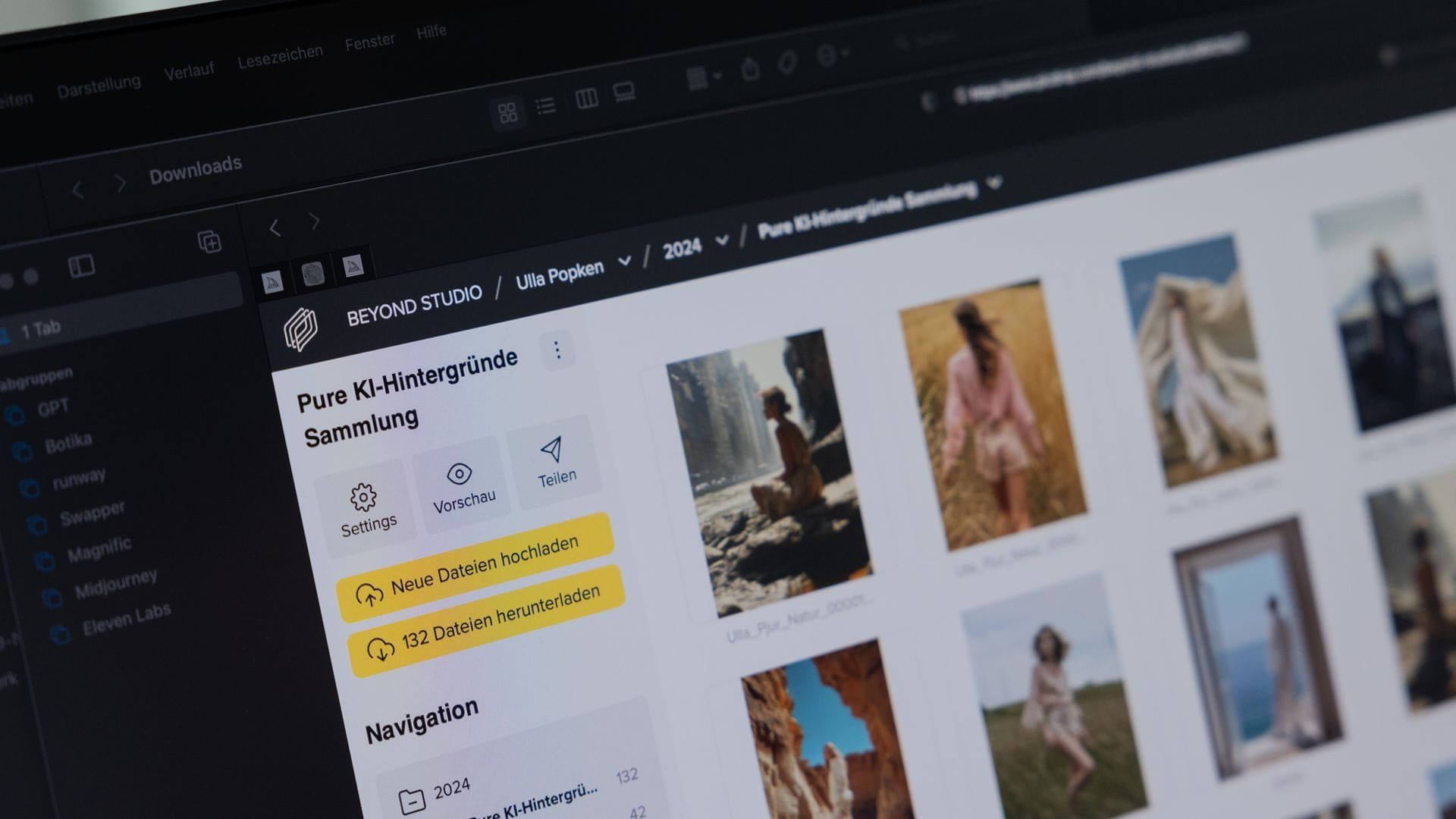Toggle the Safari sidebar icon
1456x819 pixels.
81,265
